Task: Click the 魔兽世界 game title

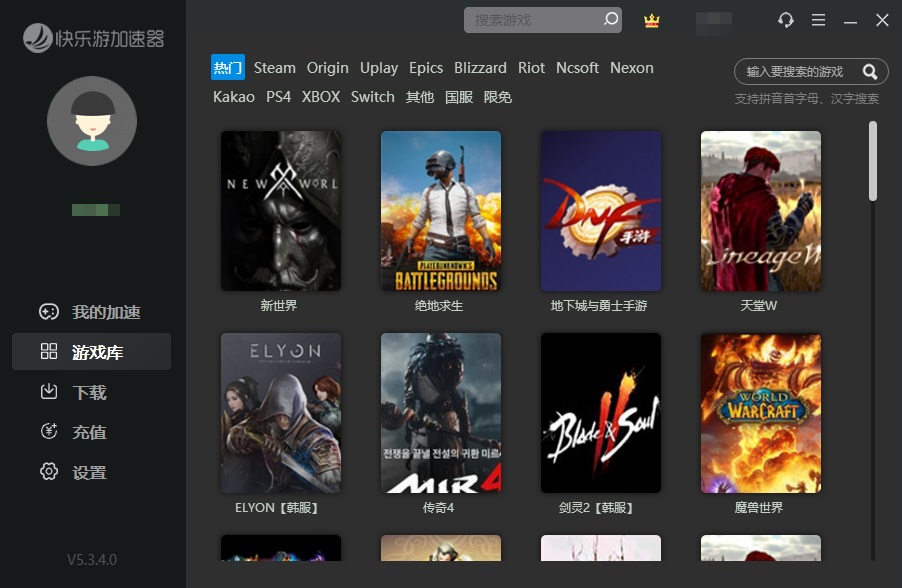Action: click(759, 507)
